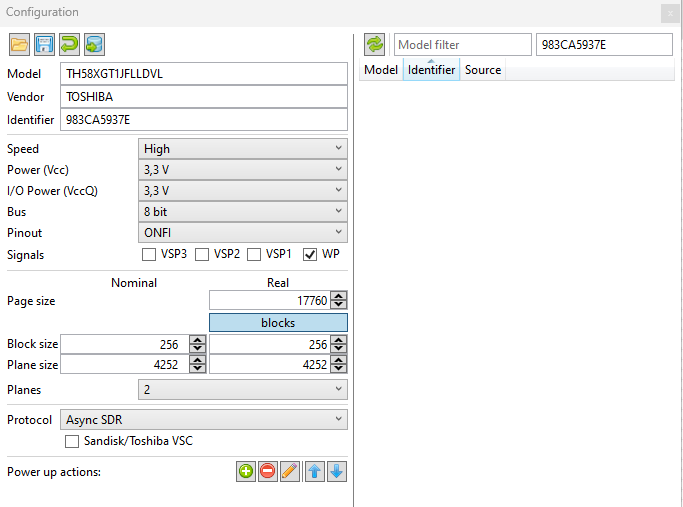This screenshot has width=683, height=507.
Task: Increase real Block size value
Action: [x=338, y=340]
